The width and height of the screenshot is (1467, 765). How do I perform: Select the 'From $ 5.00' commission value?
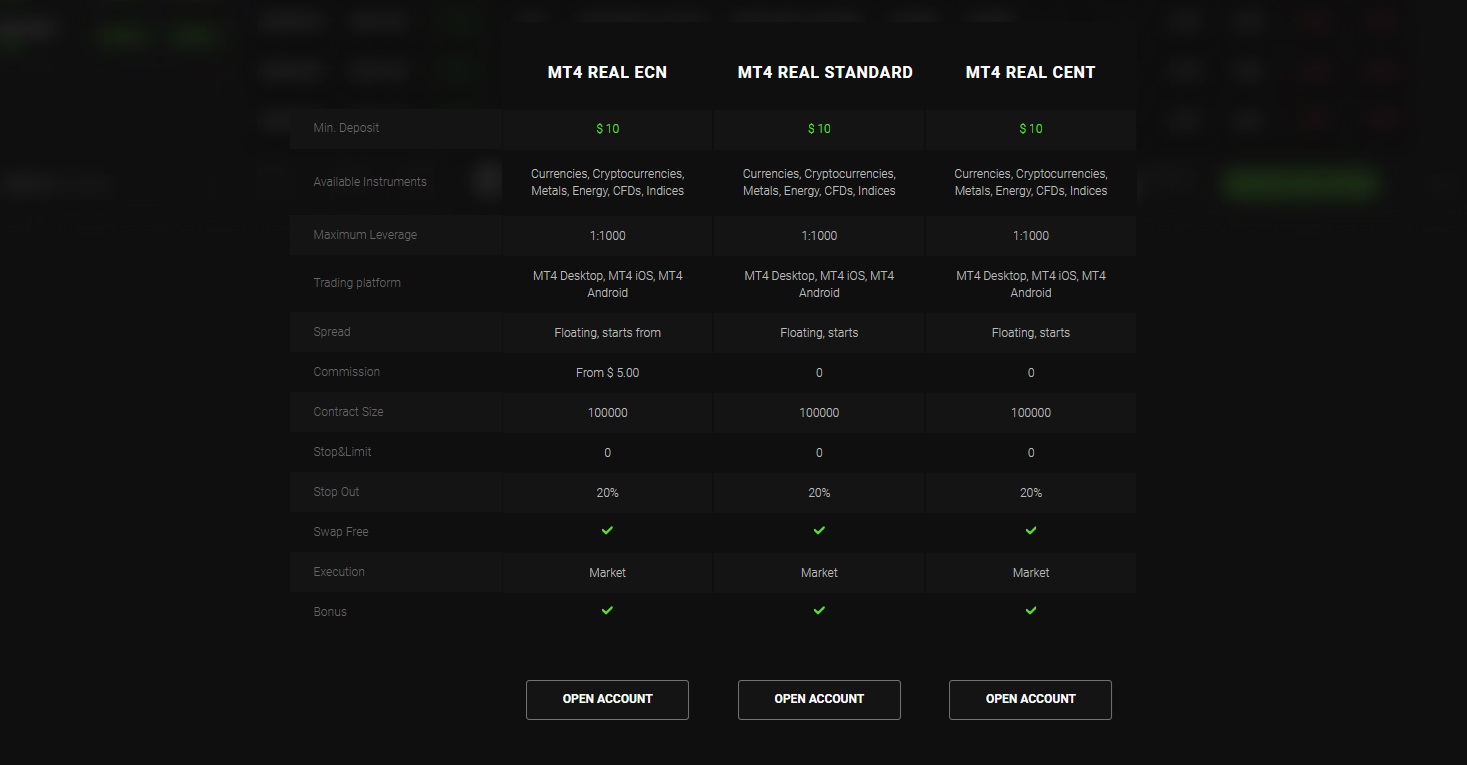607,373
